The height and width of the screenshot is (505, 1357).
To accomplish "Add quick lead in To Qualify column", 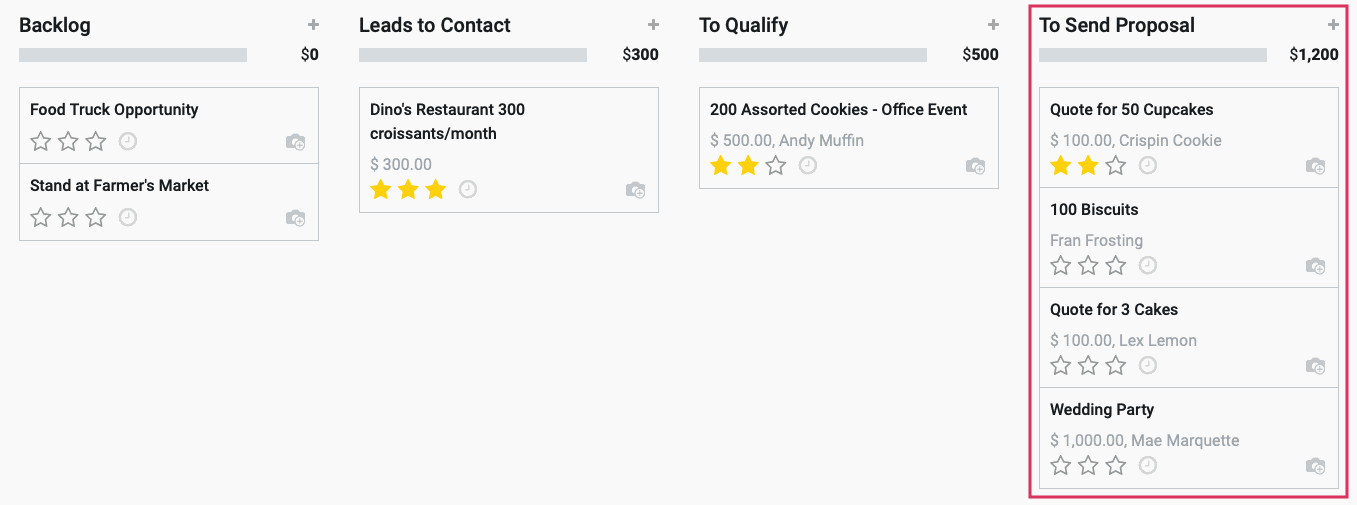I will (x=993, y=25).
